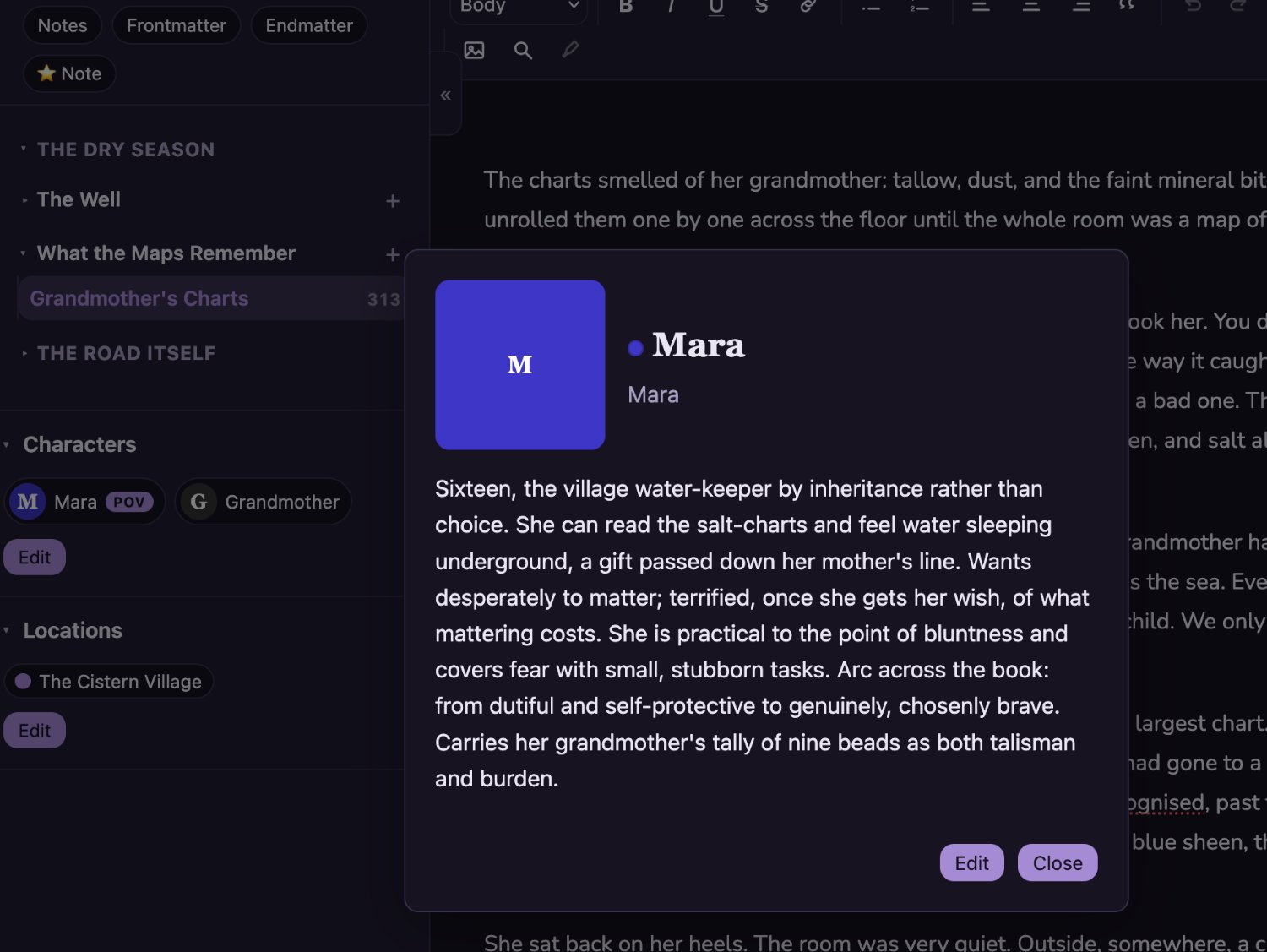The width and height of the screenshot is (1267, 952).
Task: Close the Mara character dialog
Action: click(1058, 862)
